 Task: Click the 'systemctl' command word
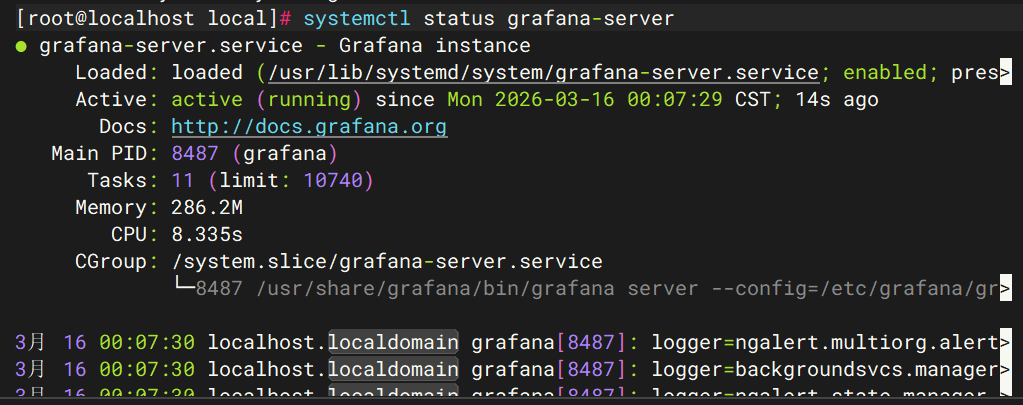coord(357,18)
